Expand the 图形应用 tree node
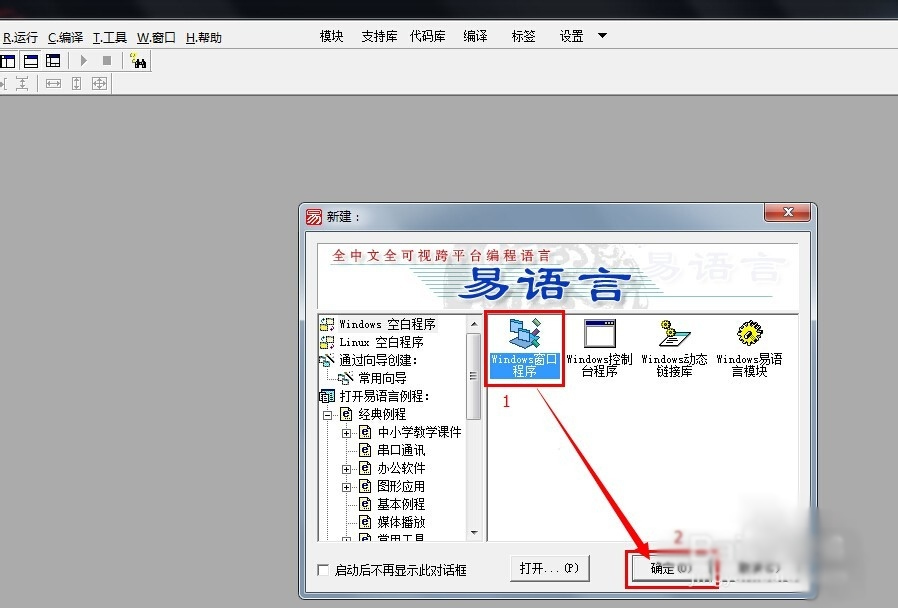The height and width of the screenshot is (608, 898). (346, 488)
